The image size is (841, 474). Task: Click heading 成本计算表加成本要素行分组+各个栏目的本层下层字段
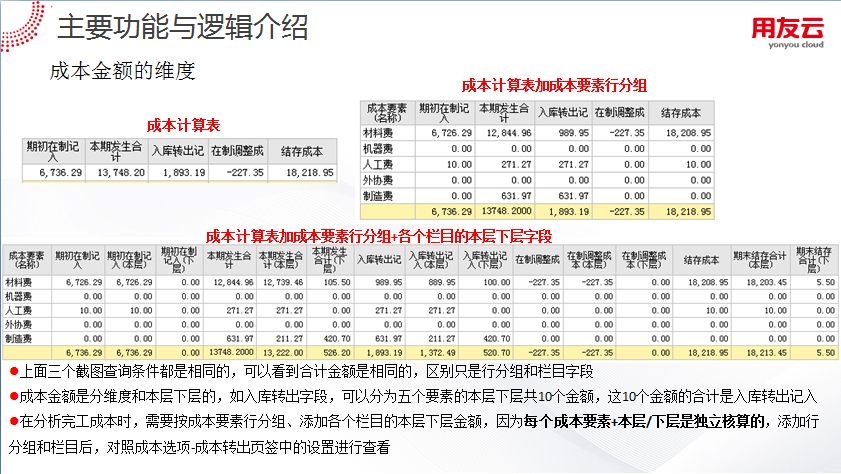pyautogui.click(x=379, y=236)
